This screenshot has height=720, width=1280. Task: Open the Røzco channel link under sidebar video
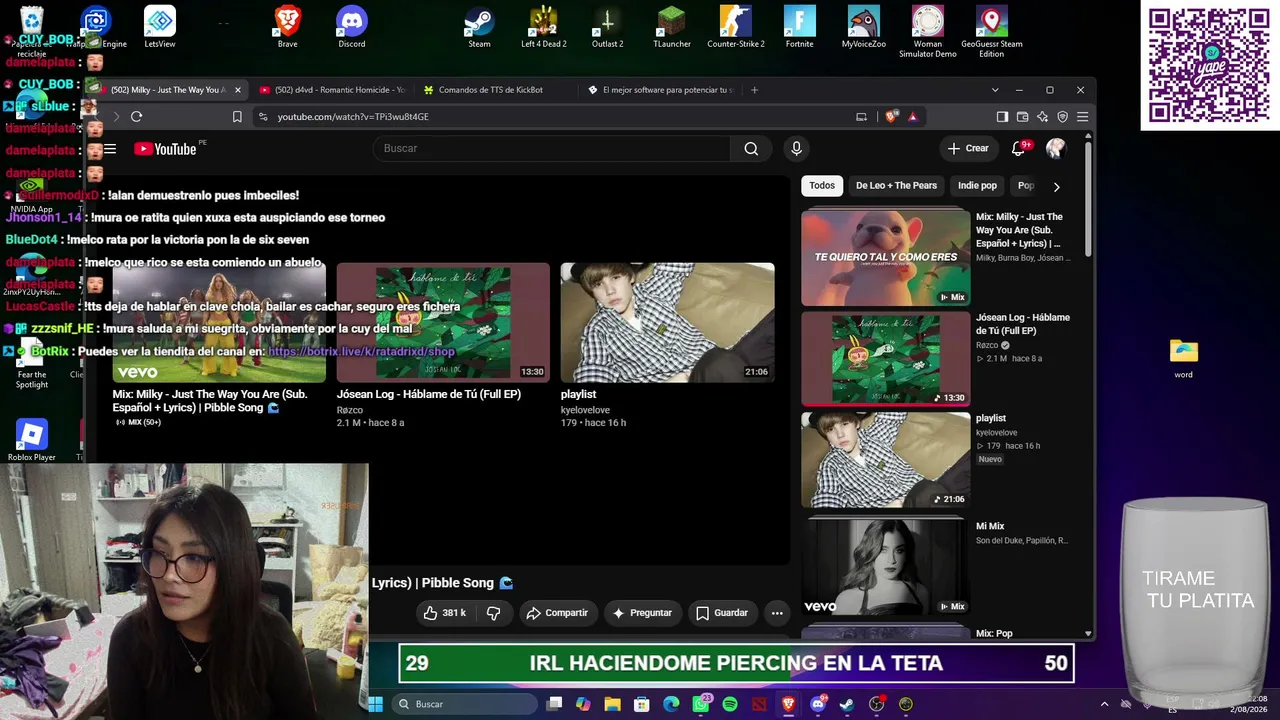[x=987, y=345]
